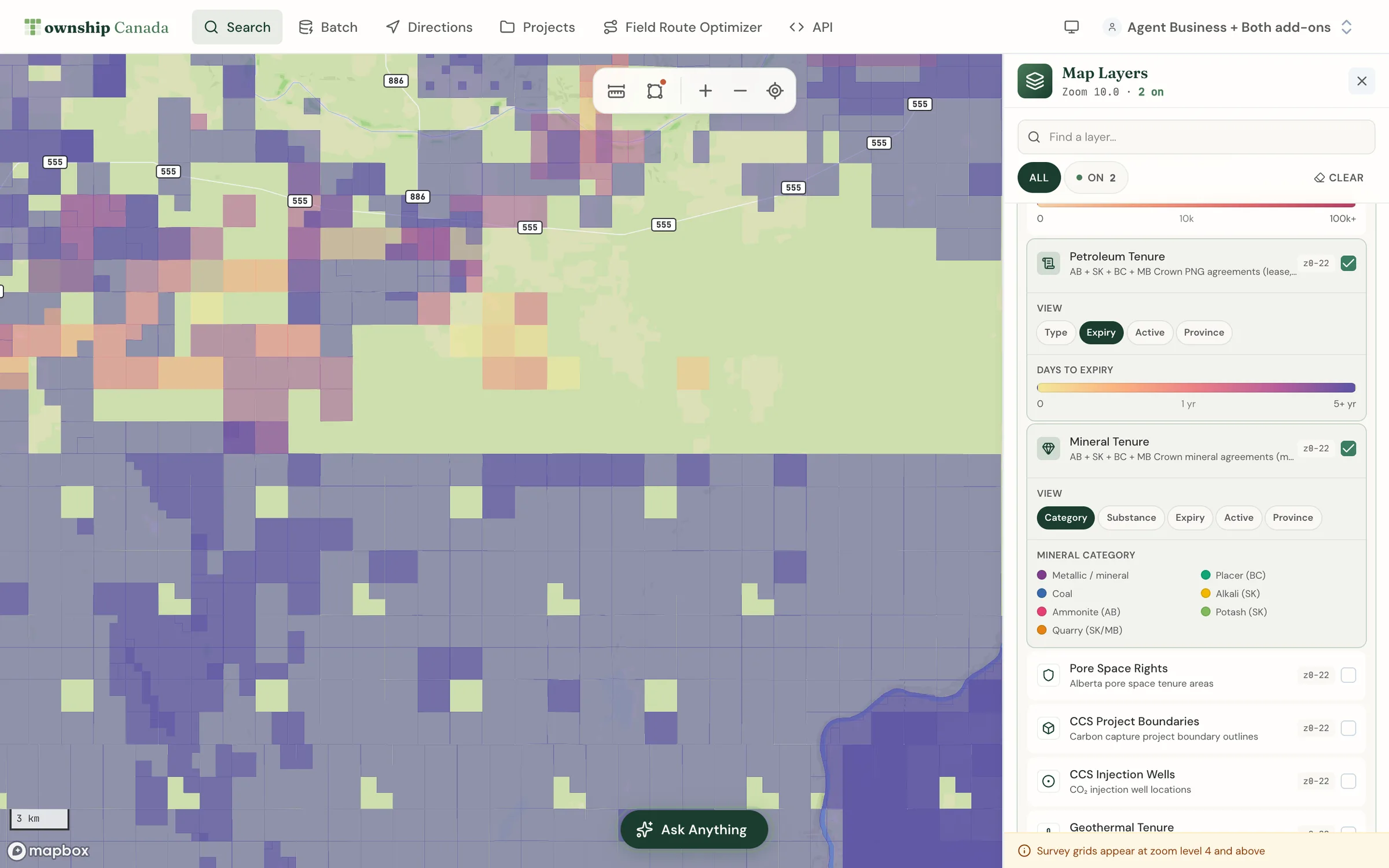Click the Mapbox logo

coord(49,851)
